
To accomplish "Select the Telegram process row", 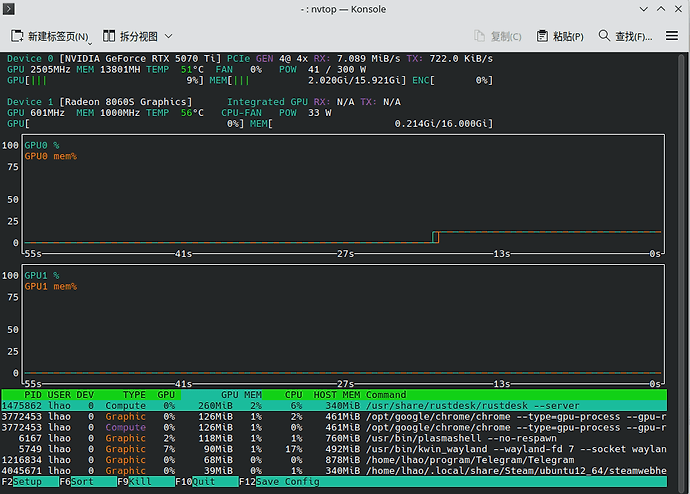I will point(334,460).
